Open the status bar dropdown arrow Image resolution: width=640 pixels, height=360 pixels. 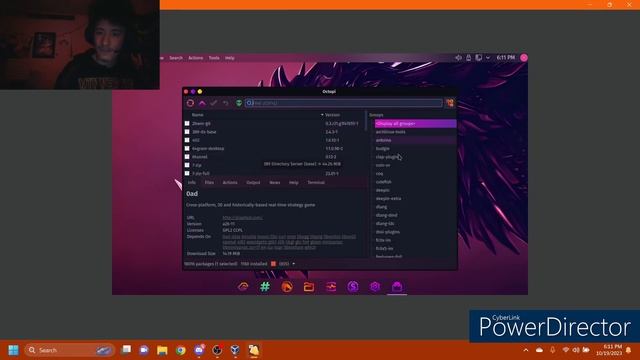293,264
